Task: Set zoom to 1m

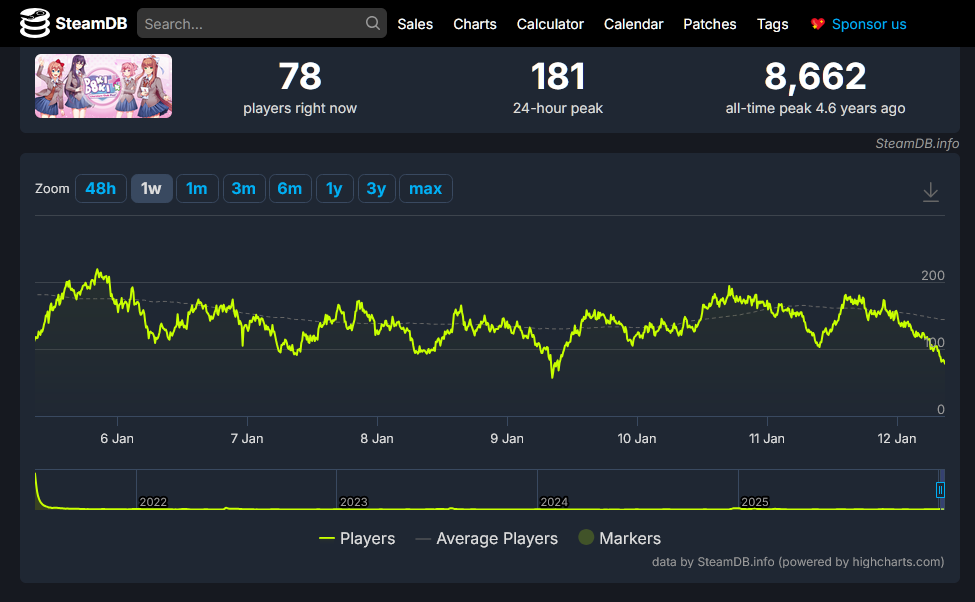Action: click(x=197, y=188)
